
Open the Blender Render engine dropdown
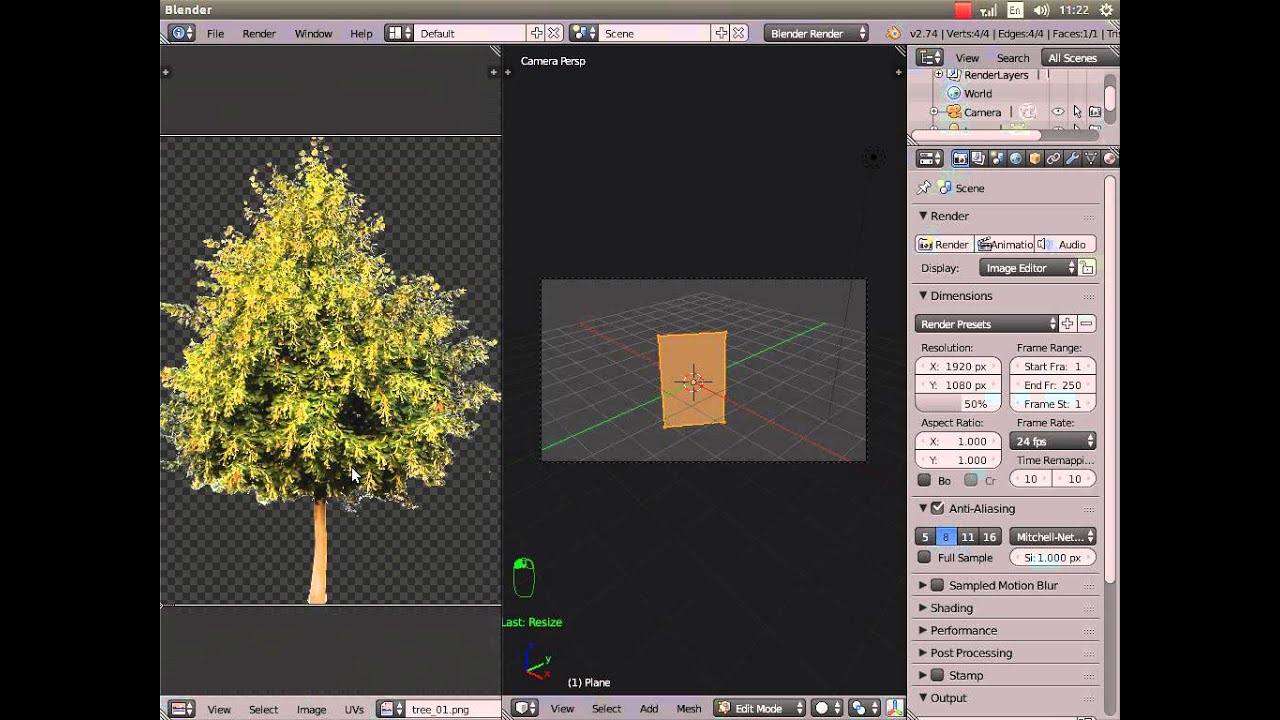click(817, 33)
